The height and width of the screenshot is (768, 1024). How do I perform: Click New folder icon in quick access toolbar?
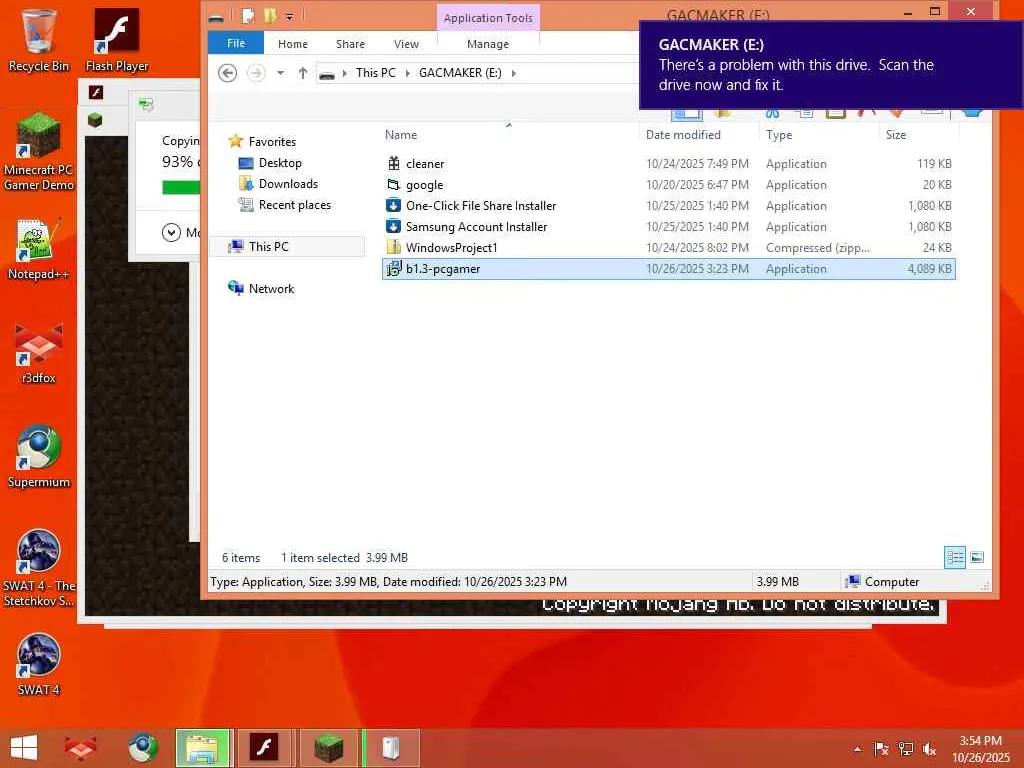(x=270, y=15)
